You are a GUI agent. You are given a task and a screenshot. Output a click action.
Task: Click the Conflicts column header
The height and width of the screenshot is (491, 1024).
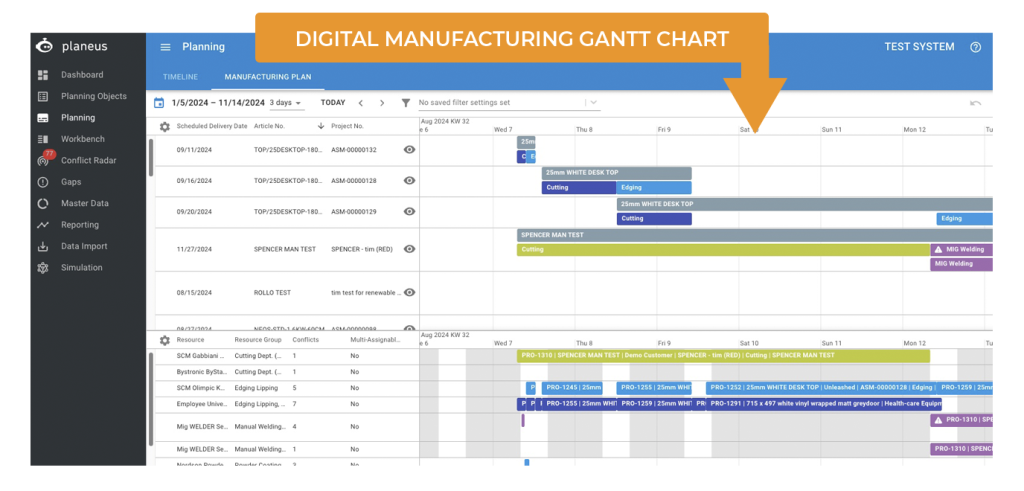tap(306, 340)
